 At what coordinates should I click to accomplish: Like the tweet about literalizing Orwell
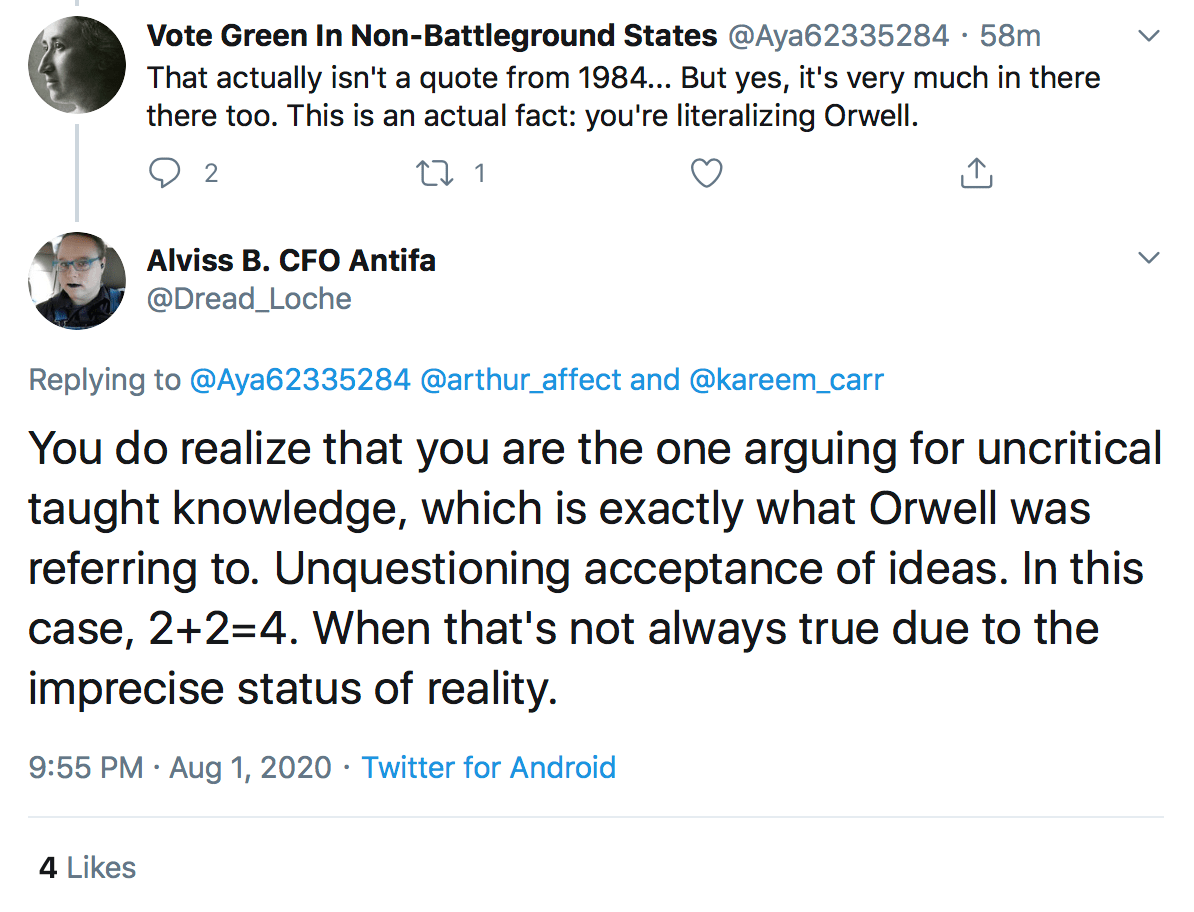pyautogui.click(x=707, y=174)
